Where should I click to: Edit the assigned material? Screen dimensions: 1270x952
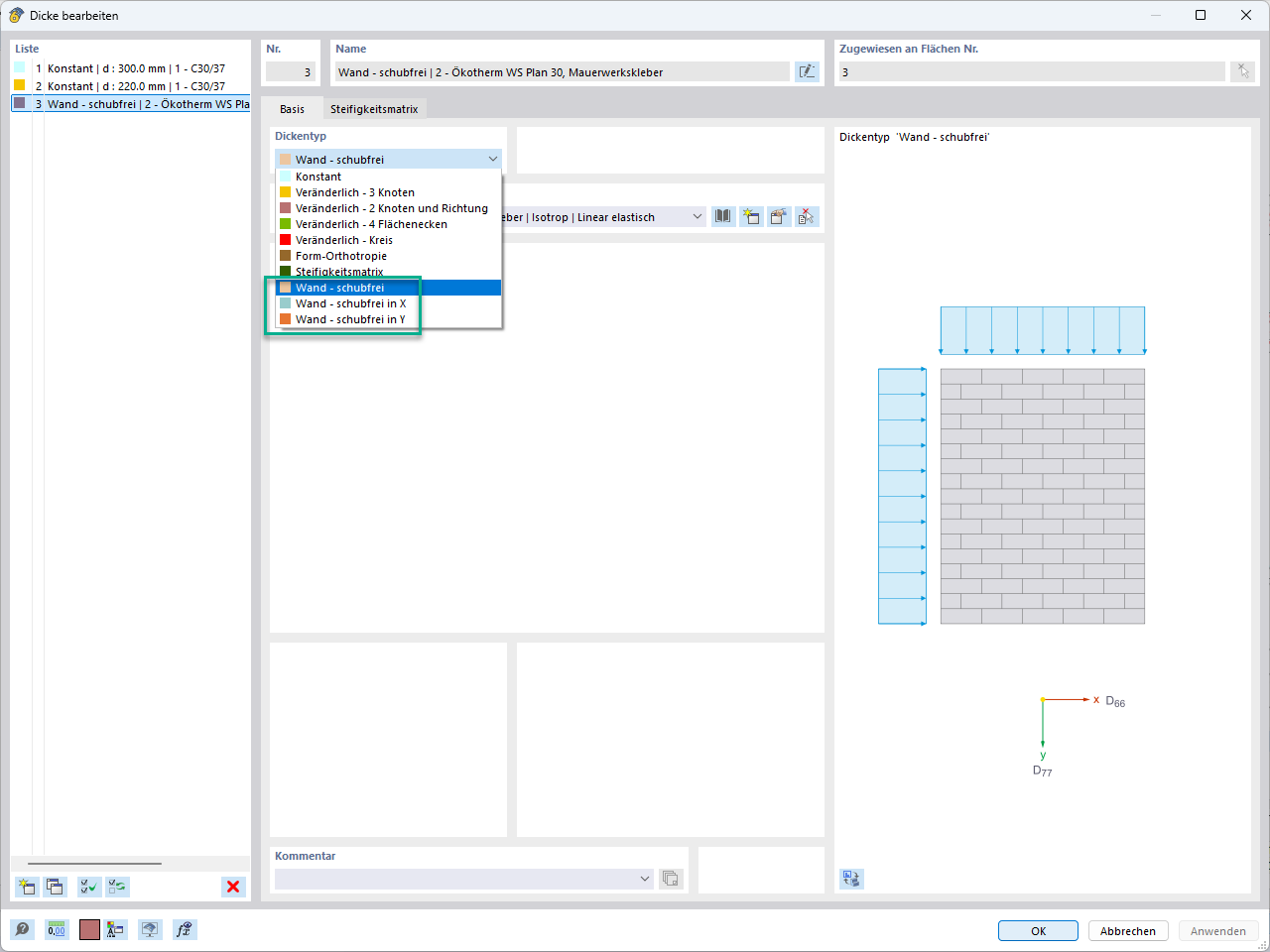(x=779, y=216)
